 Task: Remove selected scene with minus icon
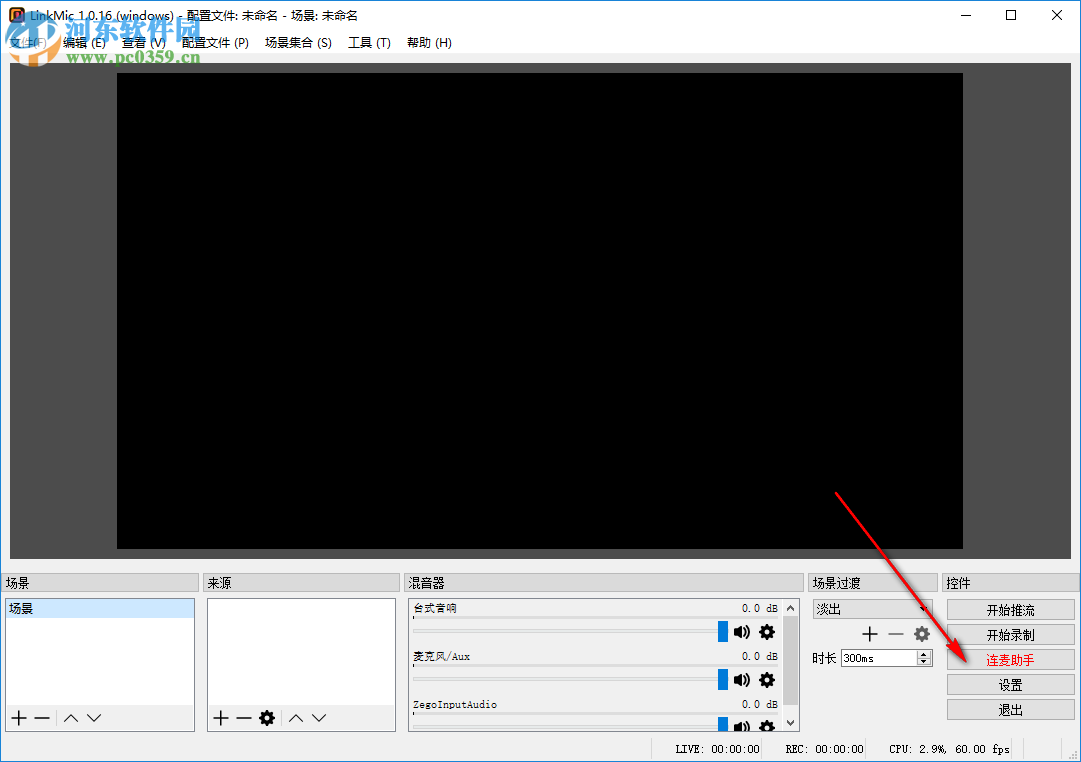tap(42, 718)
